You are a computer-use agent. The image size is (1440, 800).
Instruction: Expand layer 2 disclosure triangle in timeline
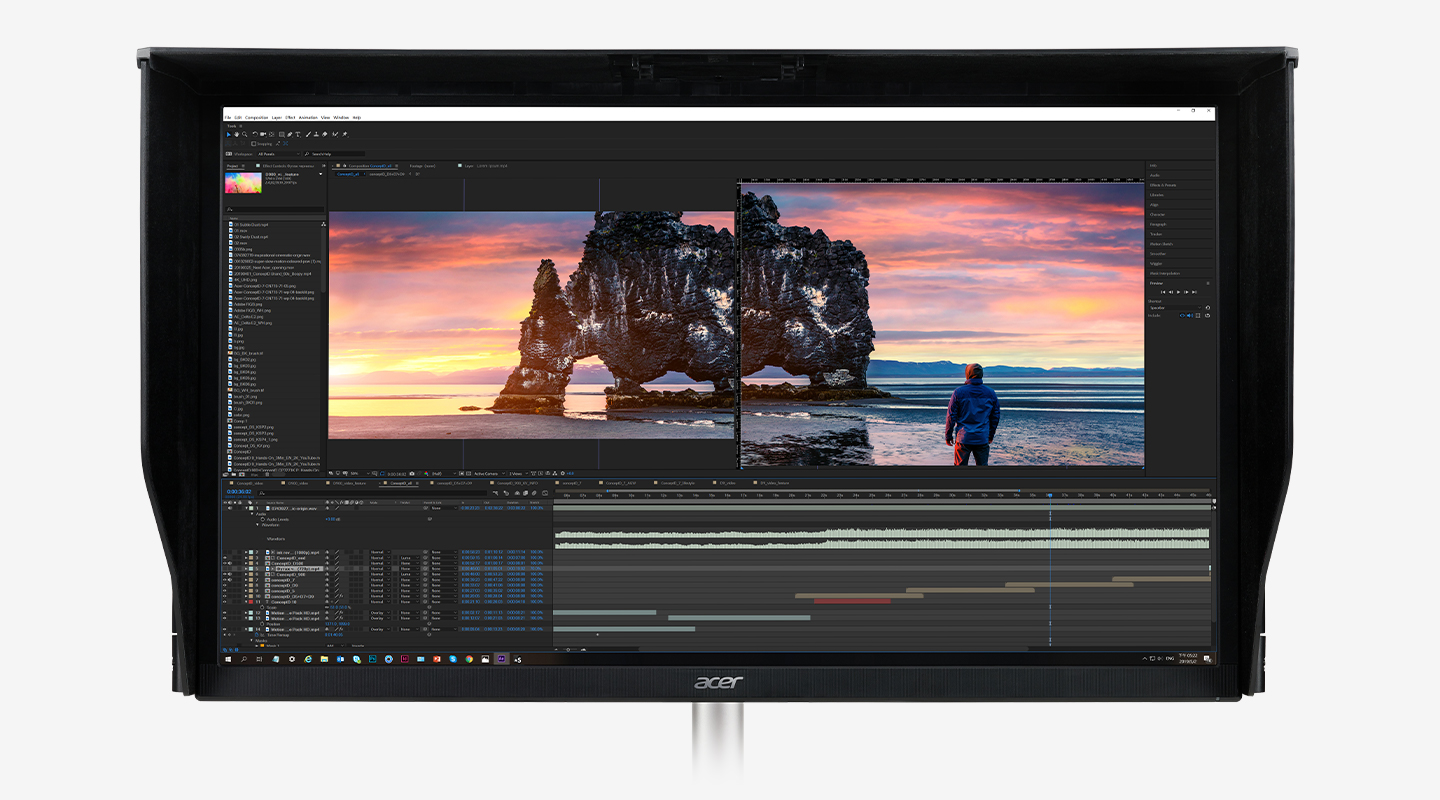pos(246,552)
